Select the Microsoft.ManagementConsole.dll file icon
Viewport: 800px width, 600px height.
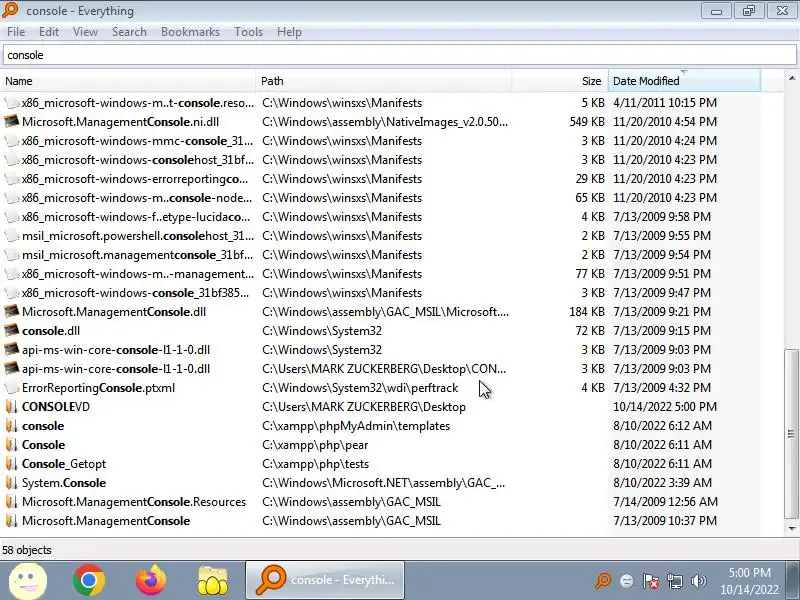tap(12, 312)
